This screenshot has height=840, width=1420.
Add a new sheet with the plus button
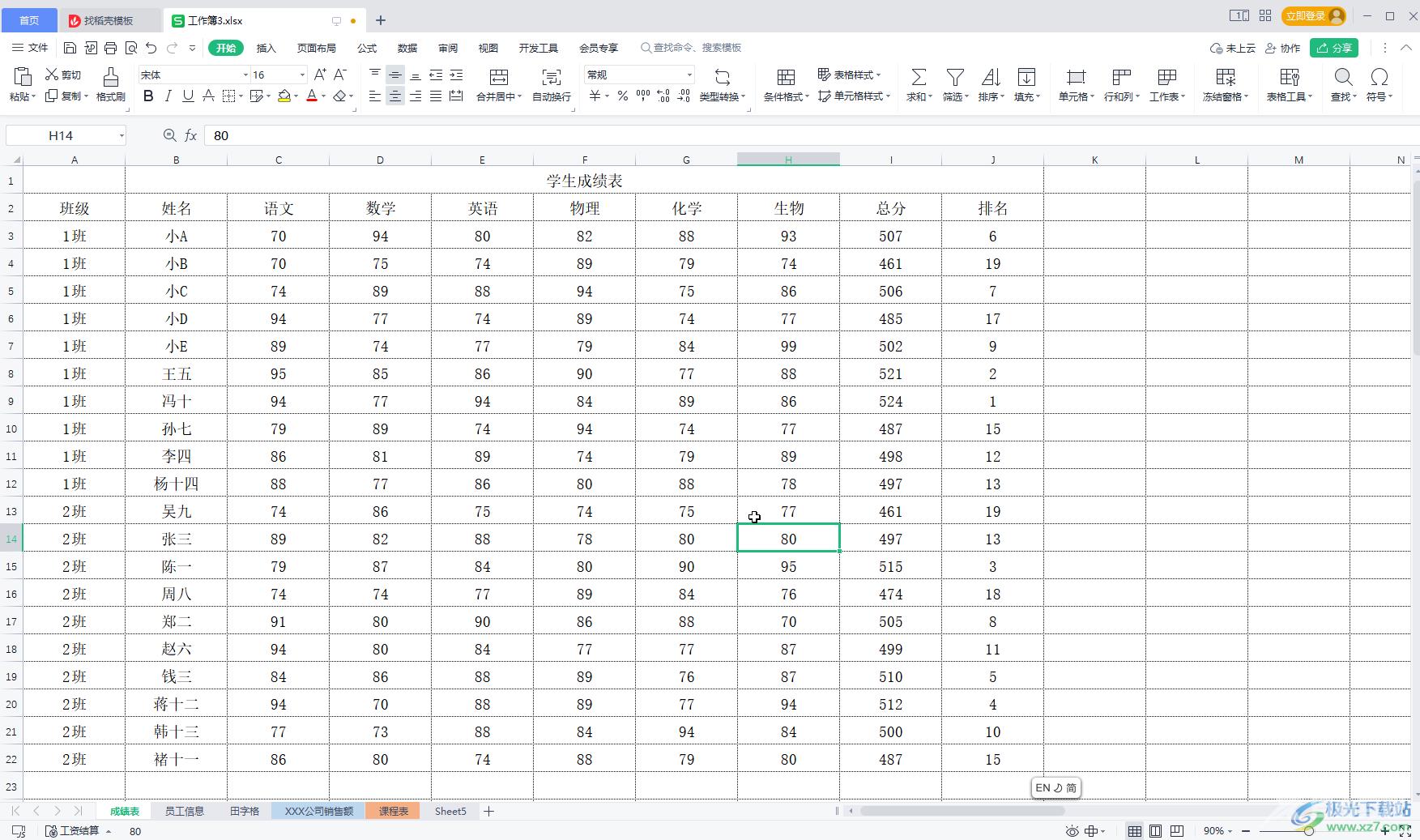[488, 811]
